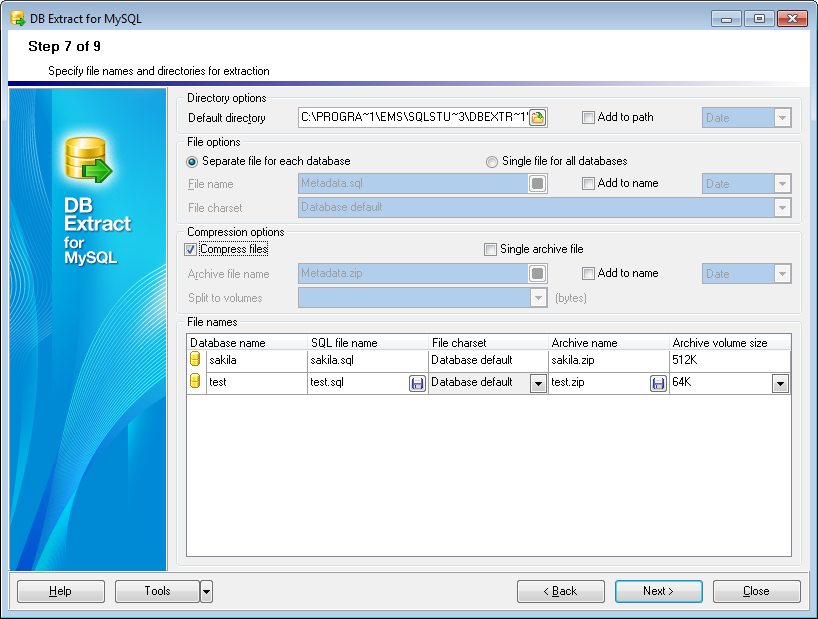
Task: Click the sakila database icon in the list
Action: click(196, 360)
